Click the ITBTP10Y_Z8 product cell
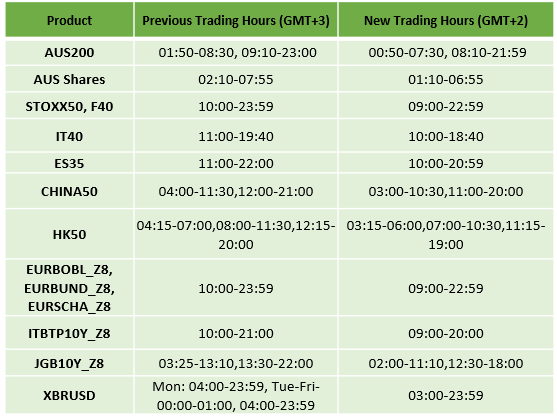 (69, 333)
